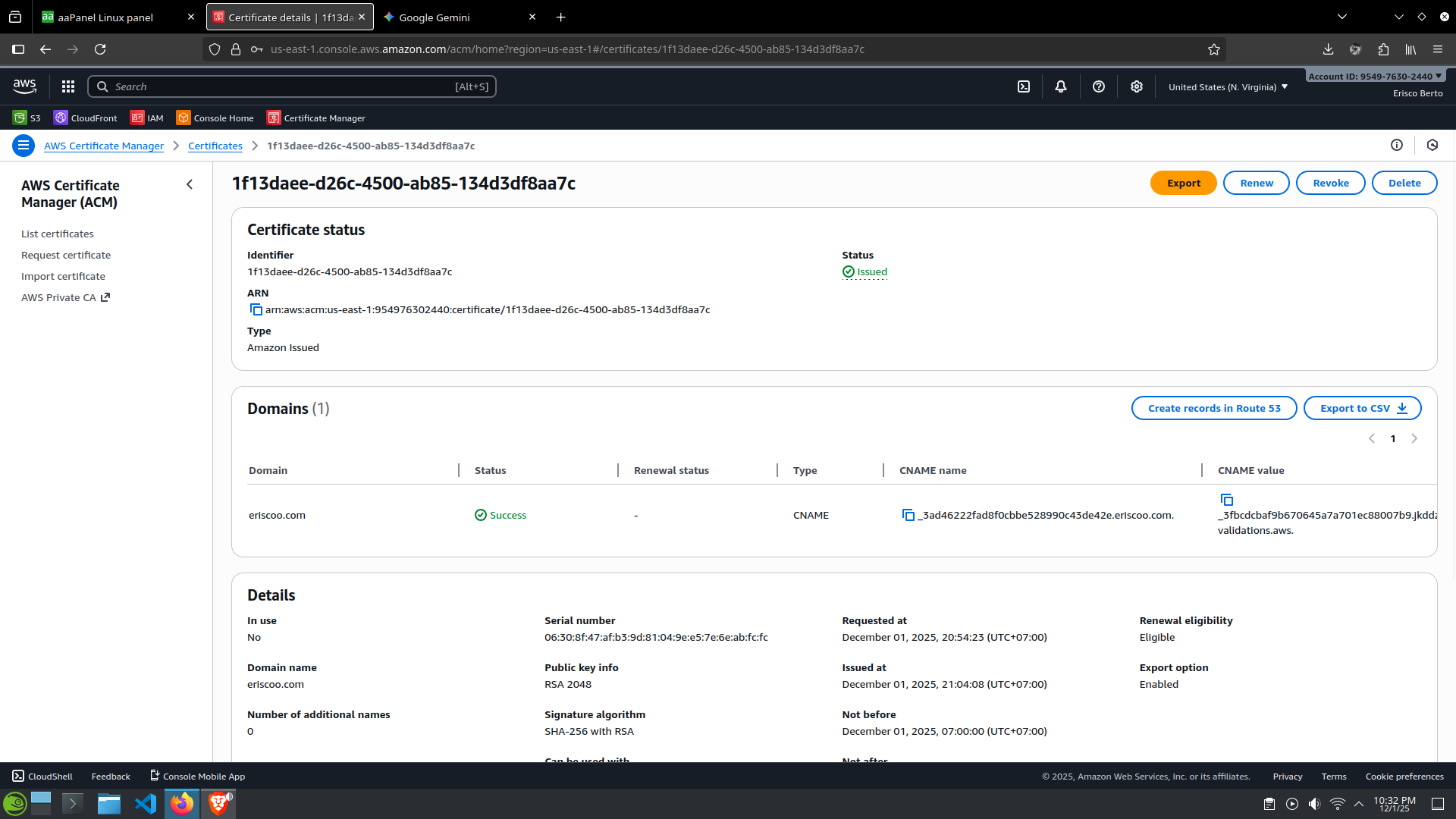The image size is (1456, 819).
Task: Click the Certificates breadcrumb link
Action: pyautogui.click(x=215, y=146)
